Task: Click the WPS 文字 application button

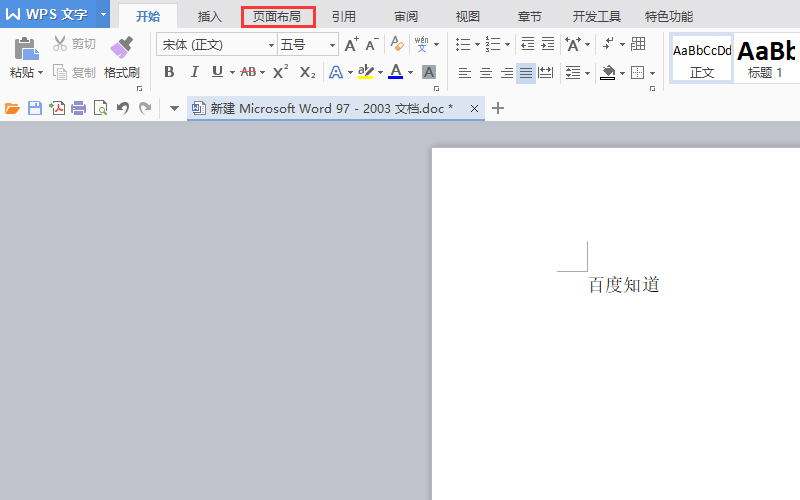Action: pos(47,14)
